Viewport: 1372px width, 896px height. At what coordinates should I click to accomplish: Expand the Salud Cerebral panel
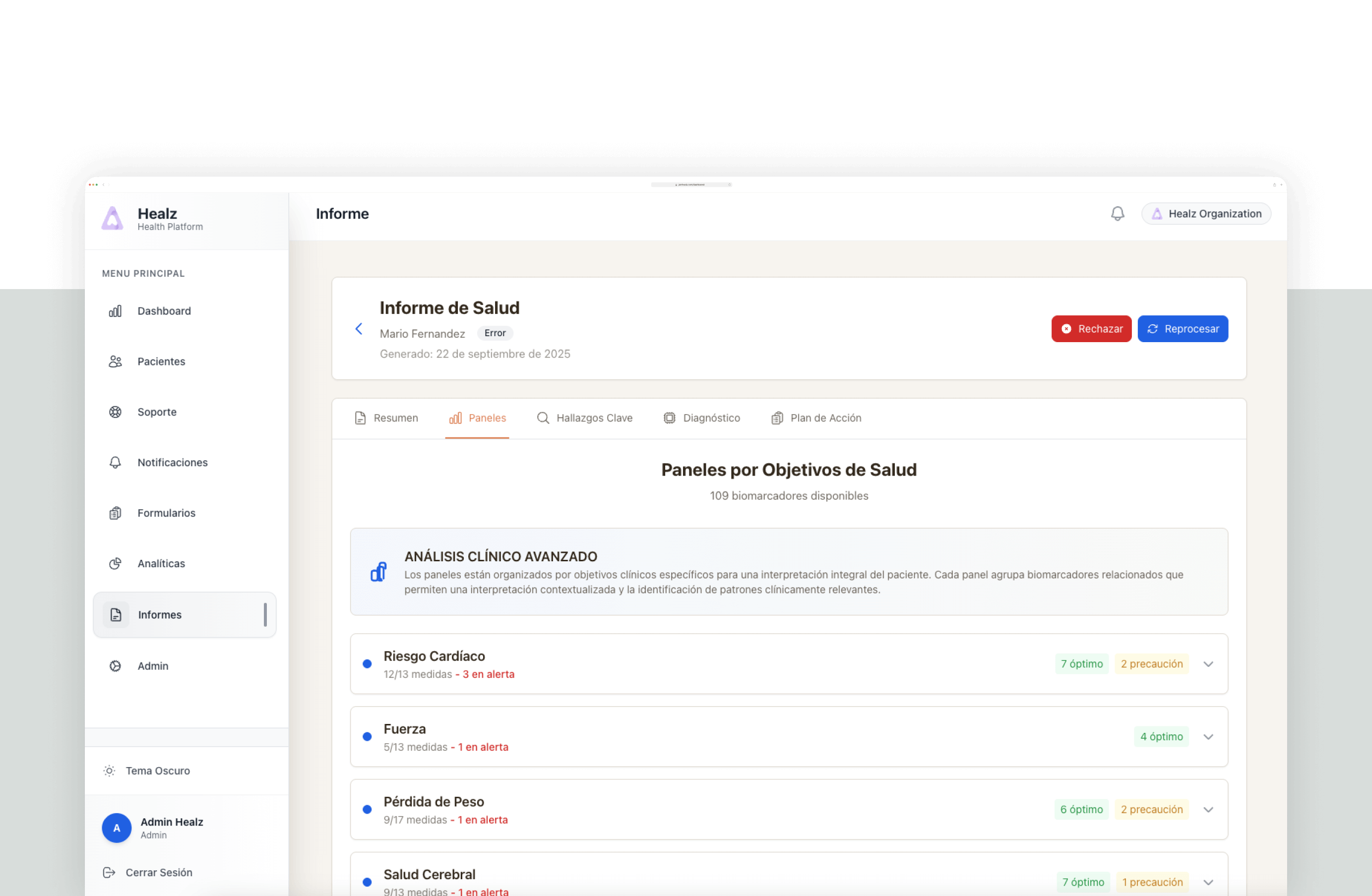[x=1208, y=882]
